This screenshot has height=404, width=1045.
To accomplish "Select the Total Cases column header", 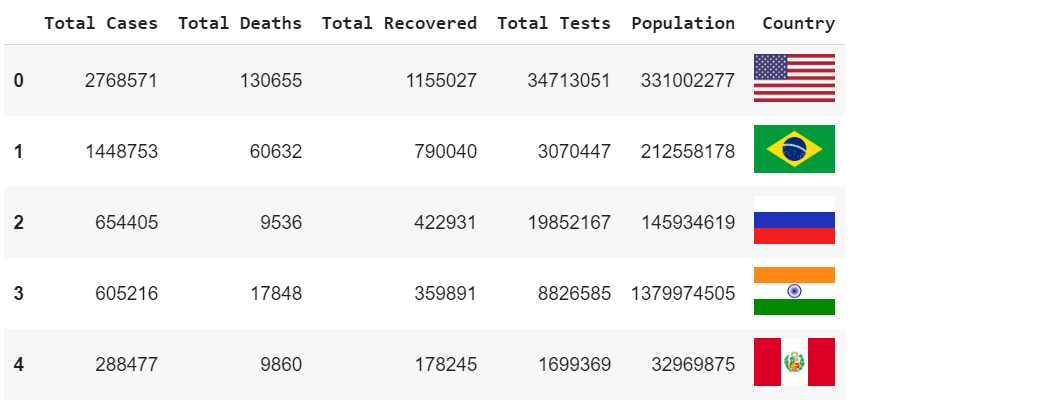I will (101, 24).
